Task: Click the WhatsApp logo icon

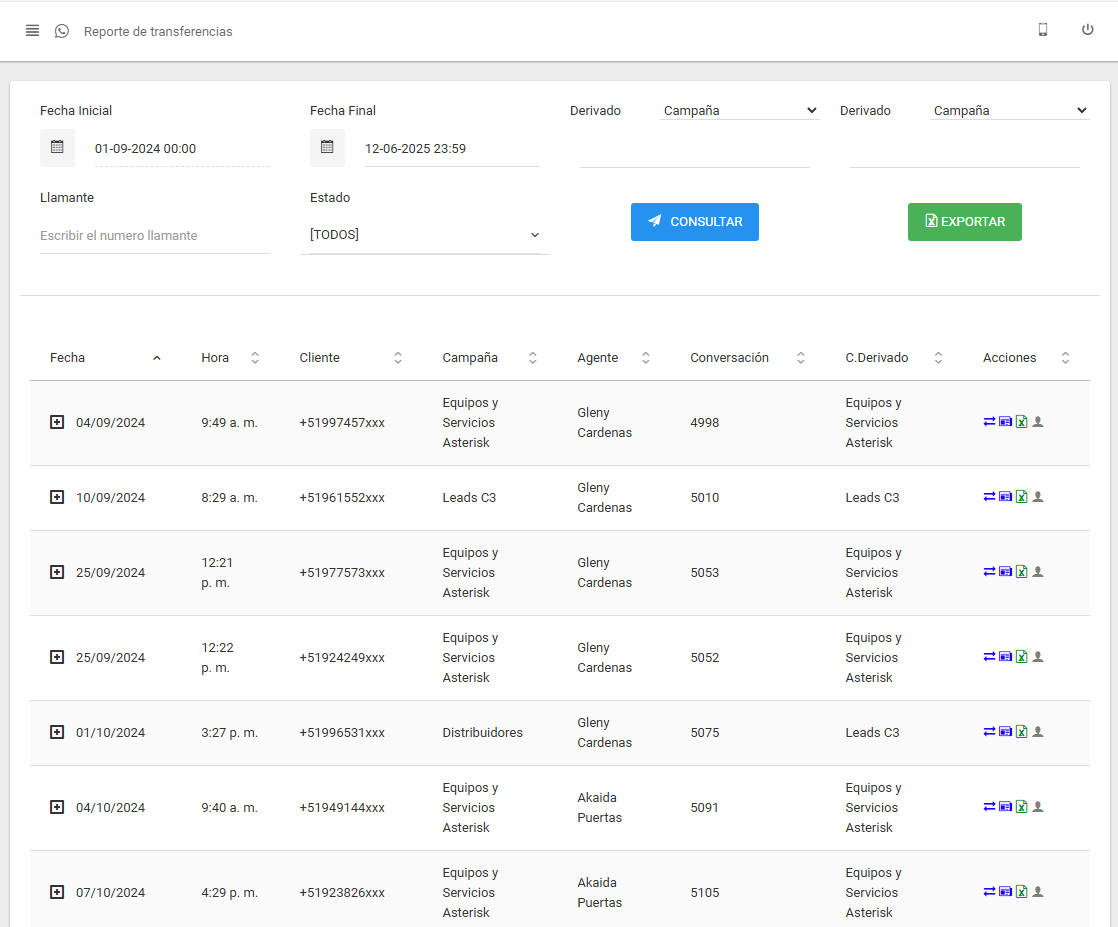Action: (62, 31)
